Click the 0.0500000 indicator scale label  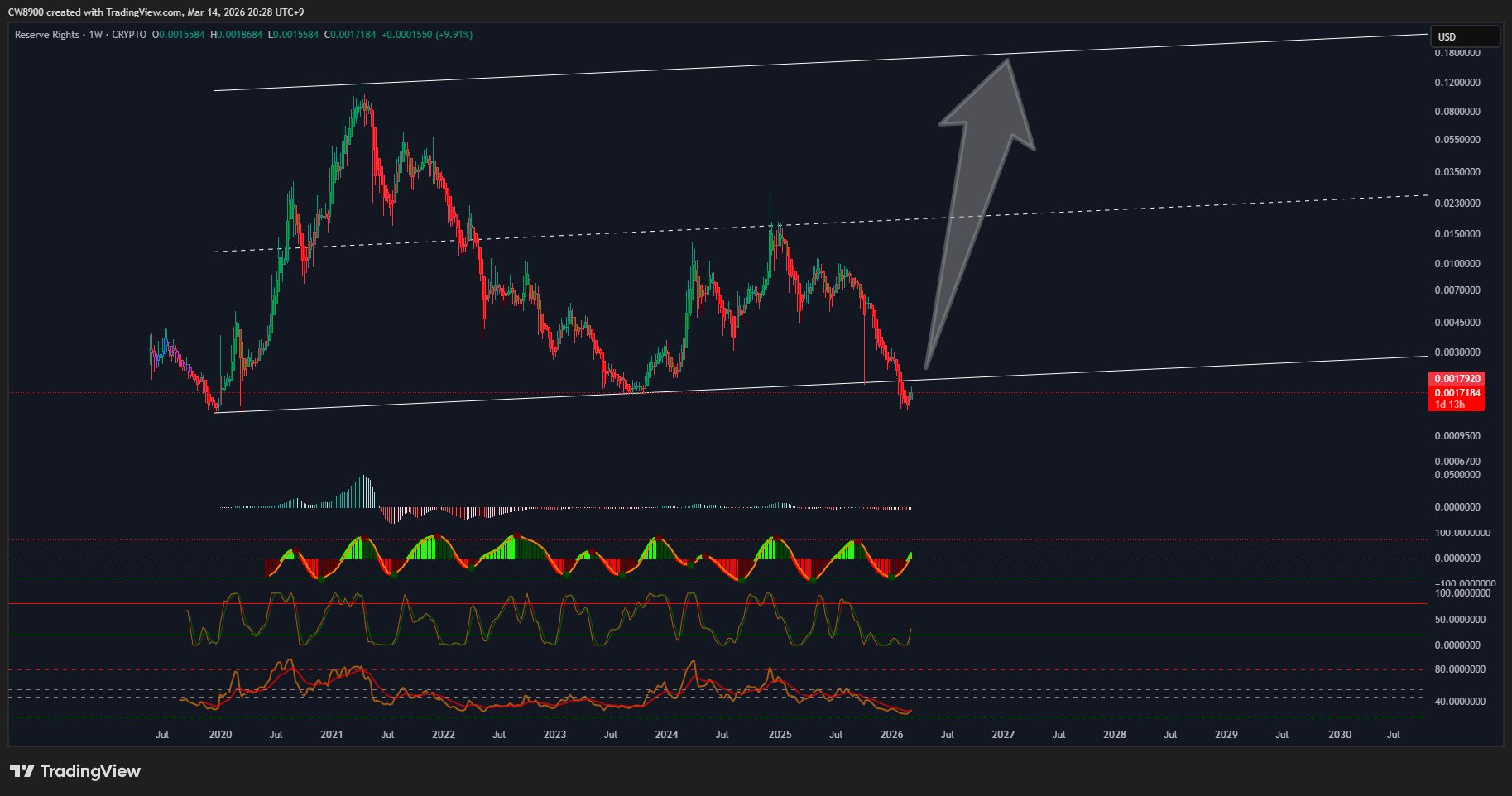click(x=1457, y=475)
